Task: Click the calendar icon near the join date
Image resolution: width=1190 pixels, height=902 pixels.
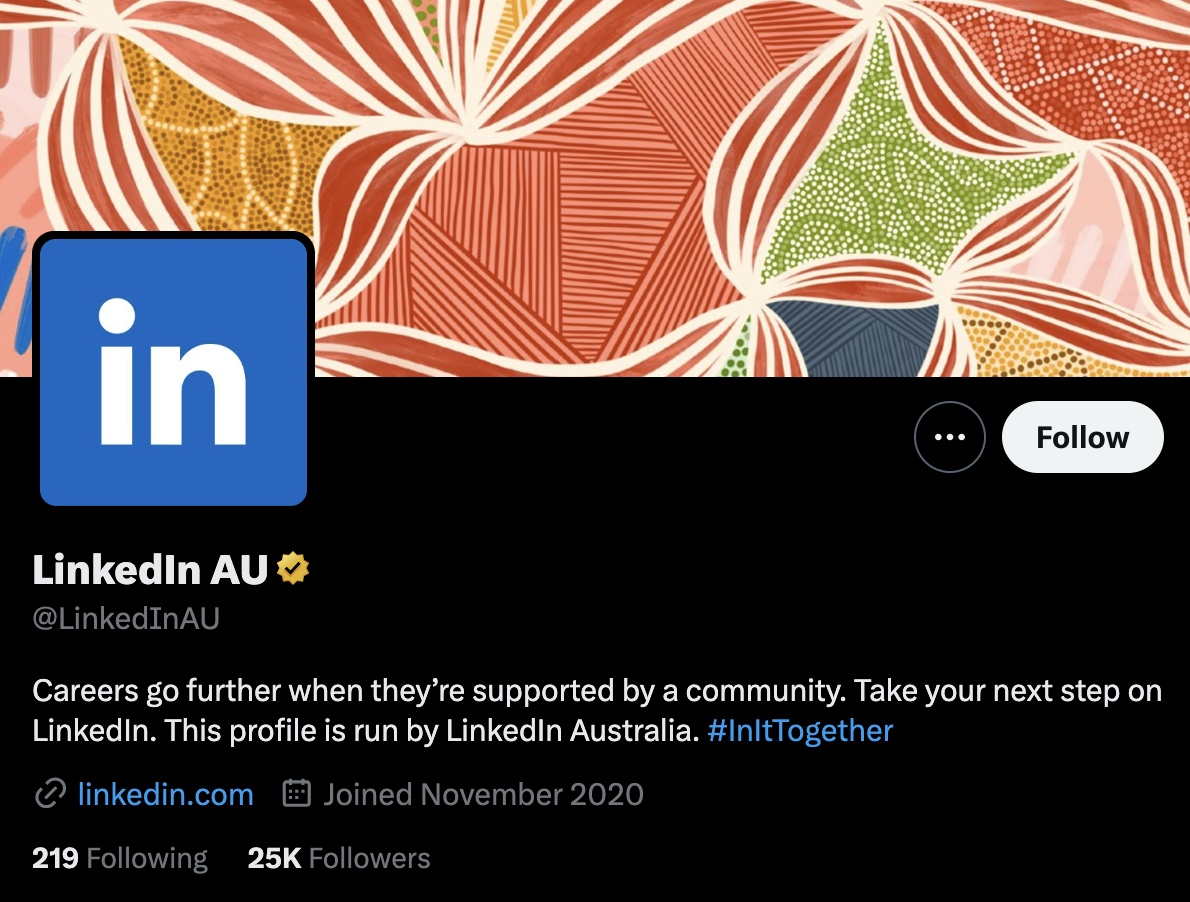Action: coord(298,793)
